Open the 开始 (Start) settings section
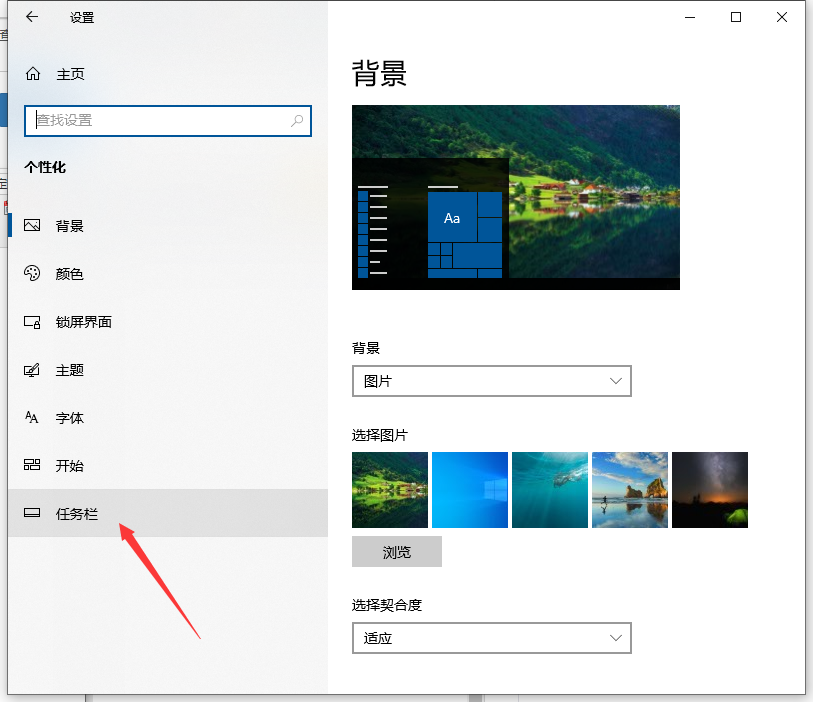The height and width of the screenshot is (702, 813). click(x=70, y=466)
